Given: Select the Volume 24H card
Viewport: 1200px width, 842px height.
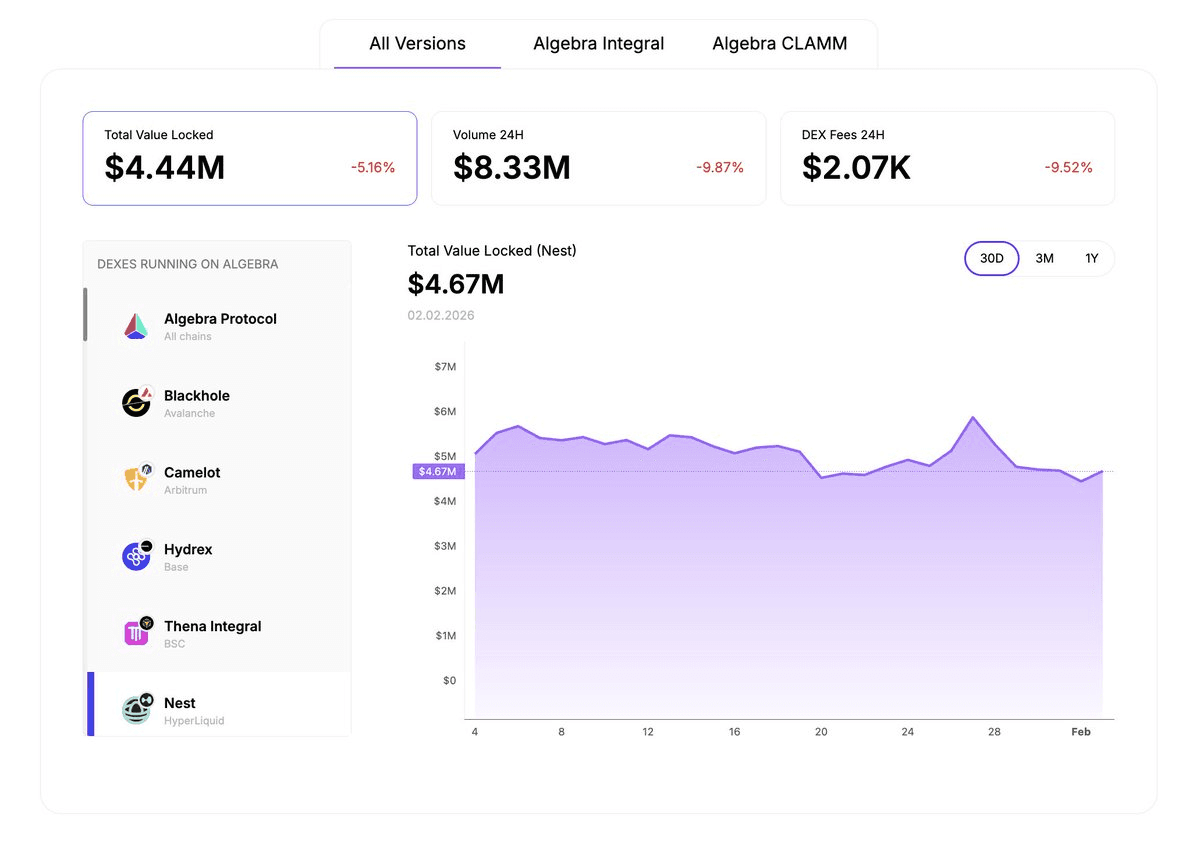Looking at the screenshot, I should pyautogui.click(x=598, y=158).
